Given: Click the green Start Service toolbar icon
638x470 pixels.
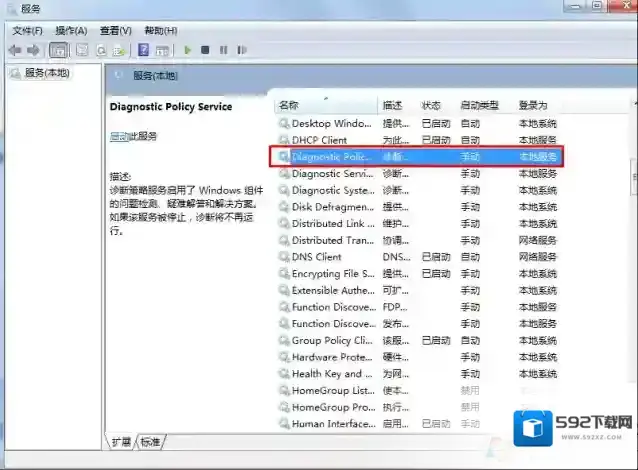Looking at the screenshot, I should click(188, 50).
